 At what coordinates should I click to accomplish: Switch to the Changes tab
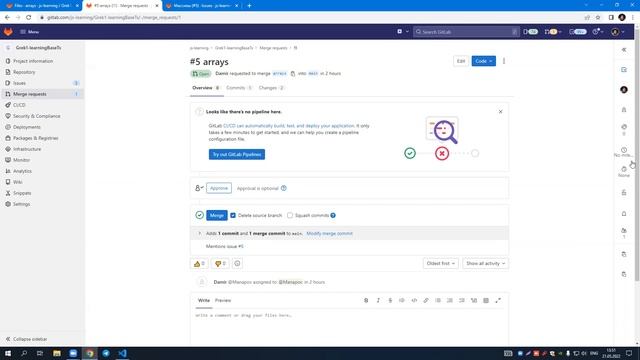271,88
